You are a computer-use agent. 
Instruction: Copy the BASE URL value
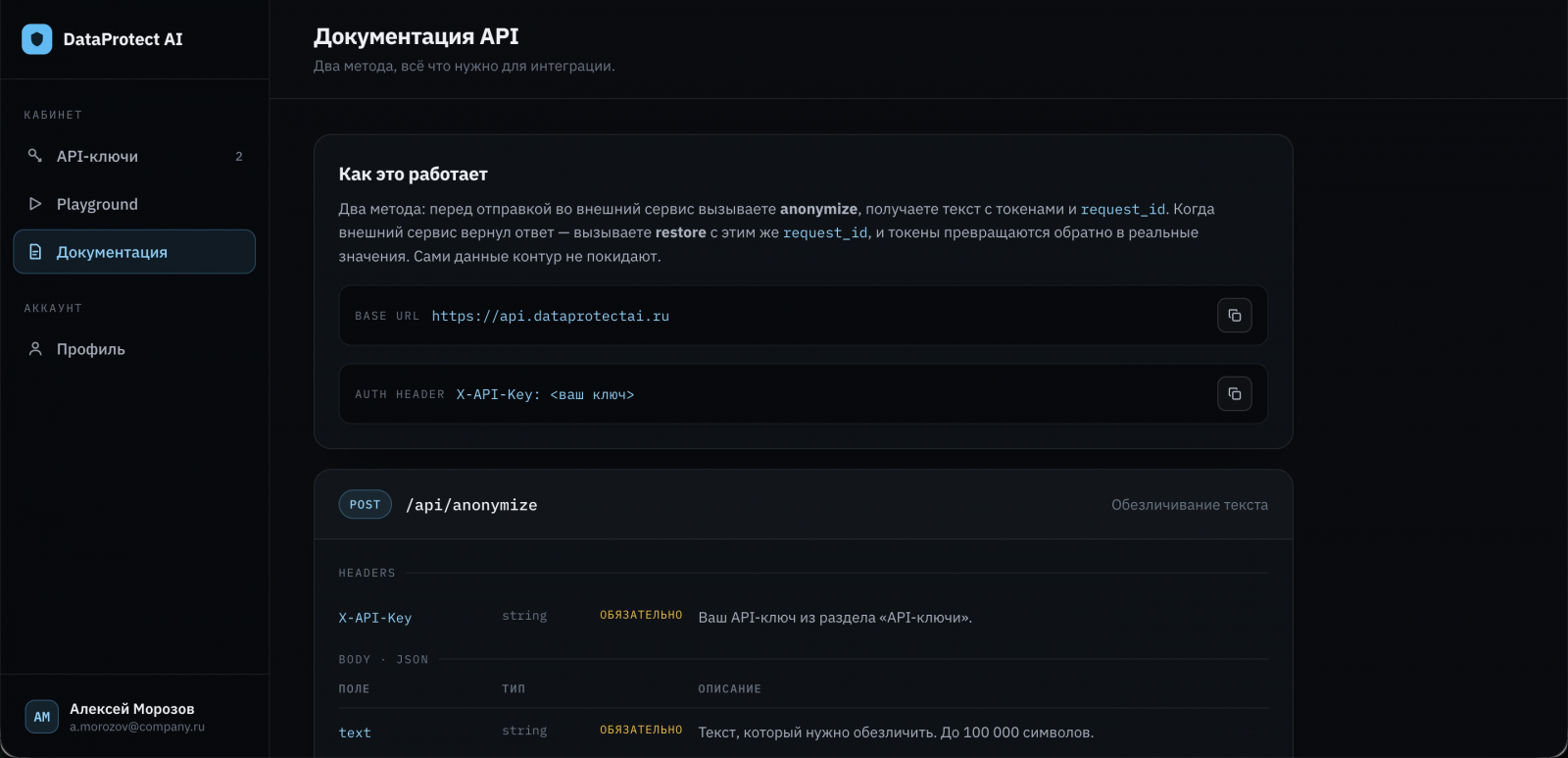(x=1235, y=316)
